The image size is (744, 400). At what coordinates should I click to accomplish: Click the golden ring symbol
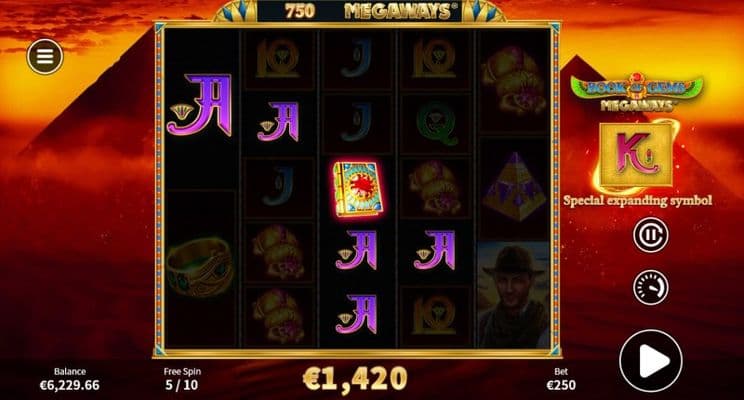[199, 267]
